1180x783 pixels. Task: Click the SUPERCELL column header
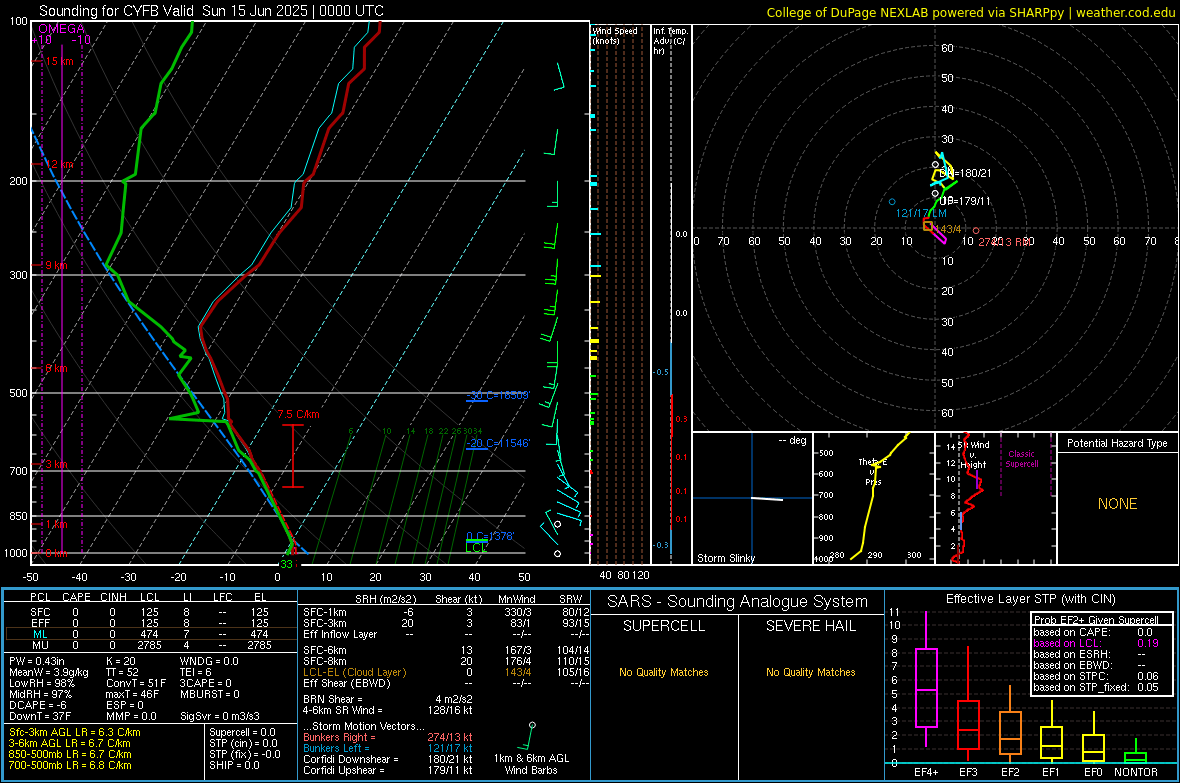coord(664,626)
